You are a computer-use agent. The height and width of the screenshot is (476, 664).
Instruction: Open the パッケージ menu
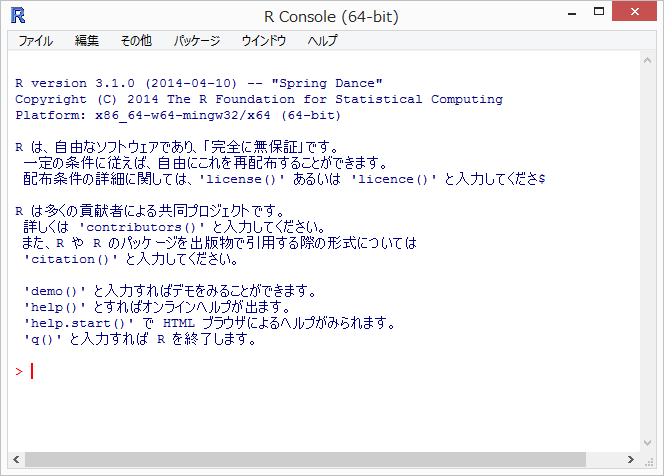click(x=197, y=41)
